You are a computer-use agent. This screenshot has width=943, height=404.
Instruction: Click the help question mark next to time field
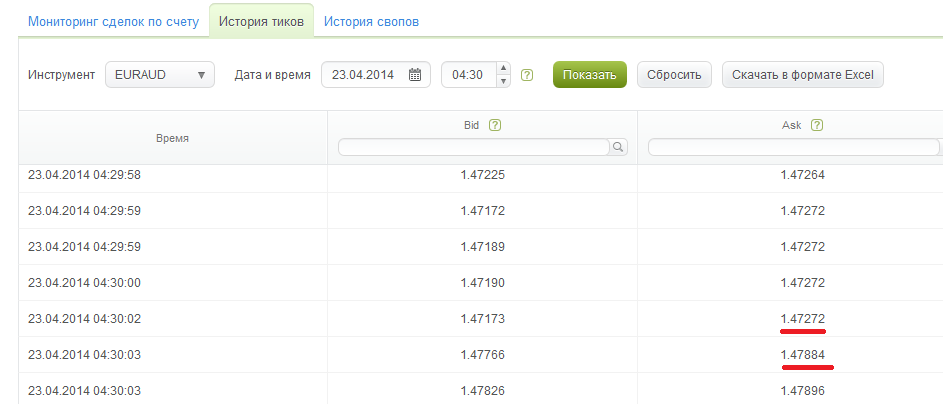point(527,75)
